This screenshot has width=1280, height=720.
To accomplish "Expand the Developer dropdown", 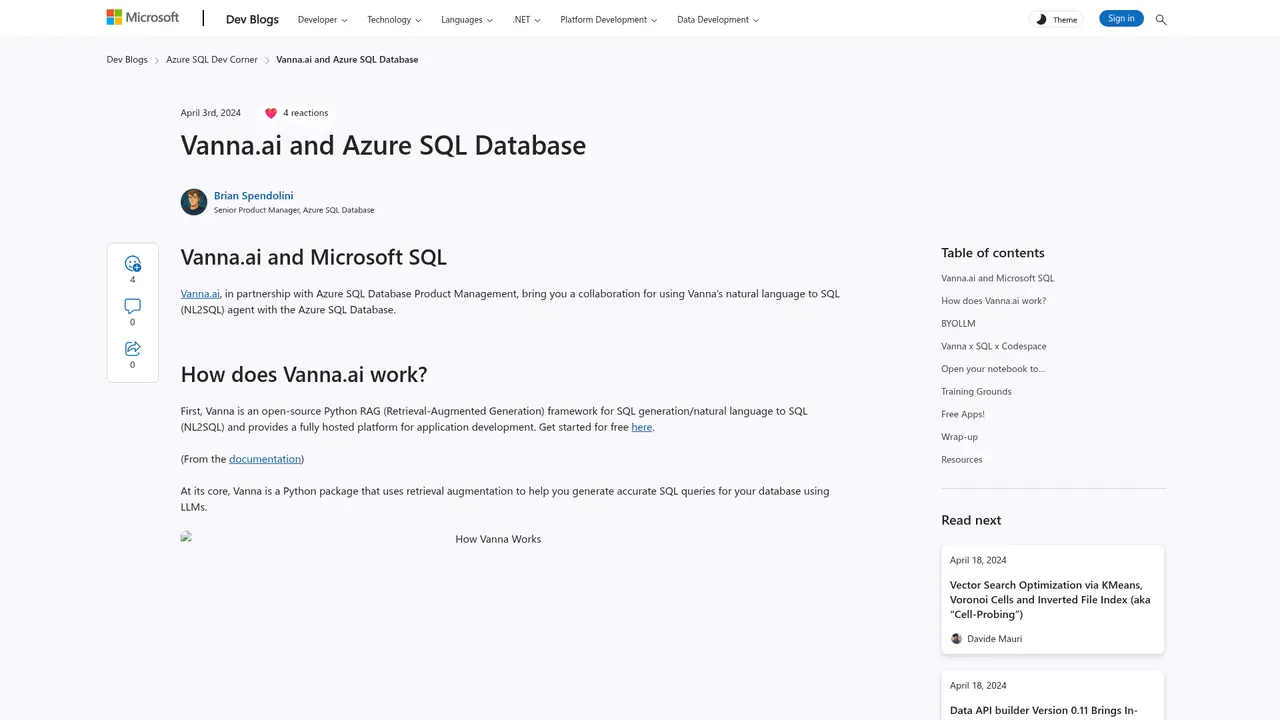I will (x=323, y=19).
